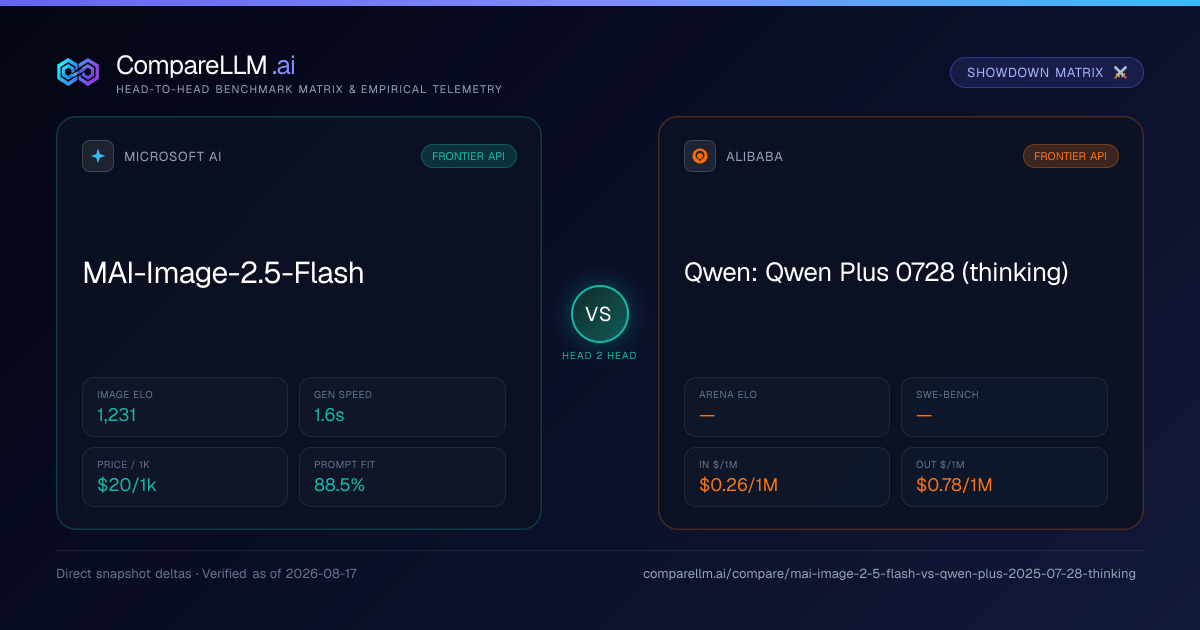Image resolution: width=1200 pixels, height=630 pixels.
Task: Select the SWE-Bench stat tile
Action: click(1004, 407)
